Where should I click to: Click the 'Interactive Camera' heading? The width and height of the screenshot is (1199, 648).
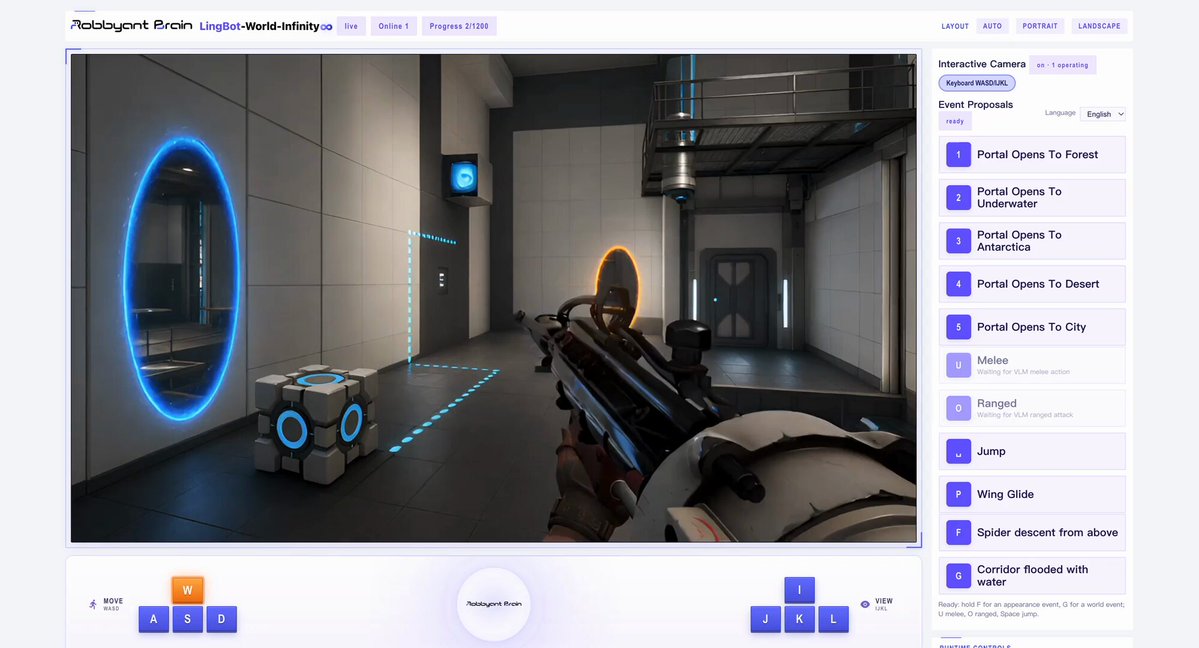coord(982,64)
